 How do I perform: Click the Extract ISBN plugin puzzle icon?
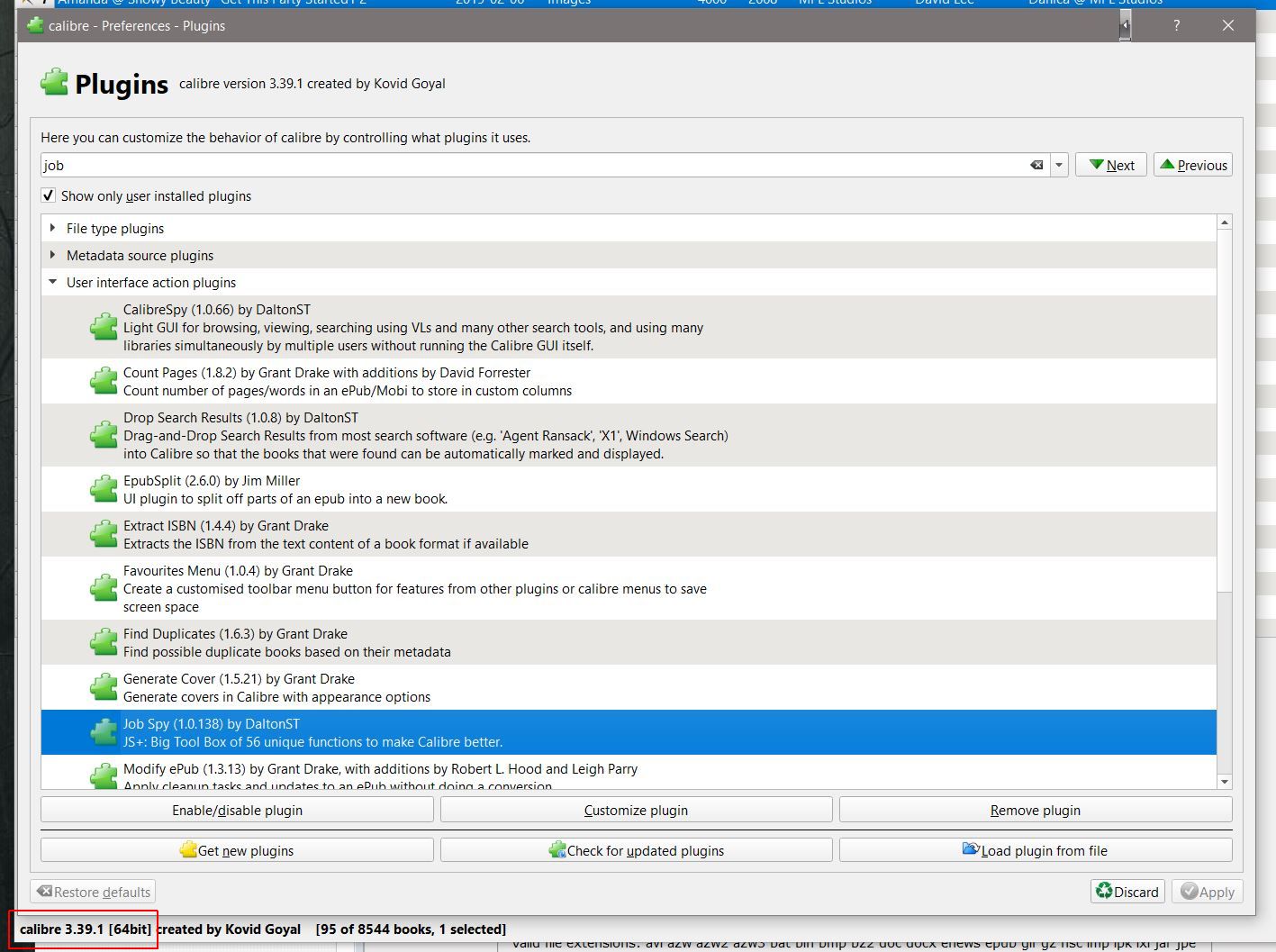[x=104, y=534]
